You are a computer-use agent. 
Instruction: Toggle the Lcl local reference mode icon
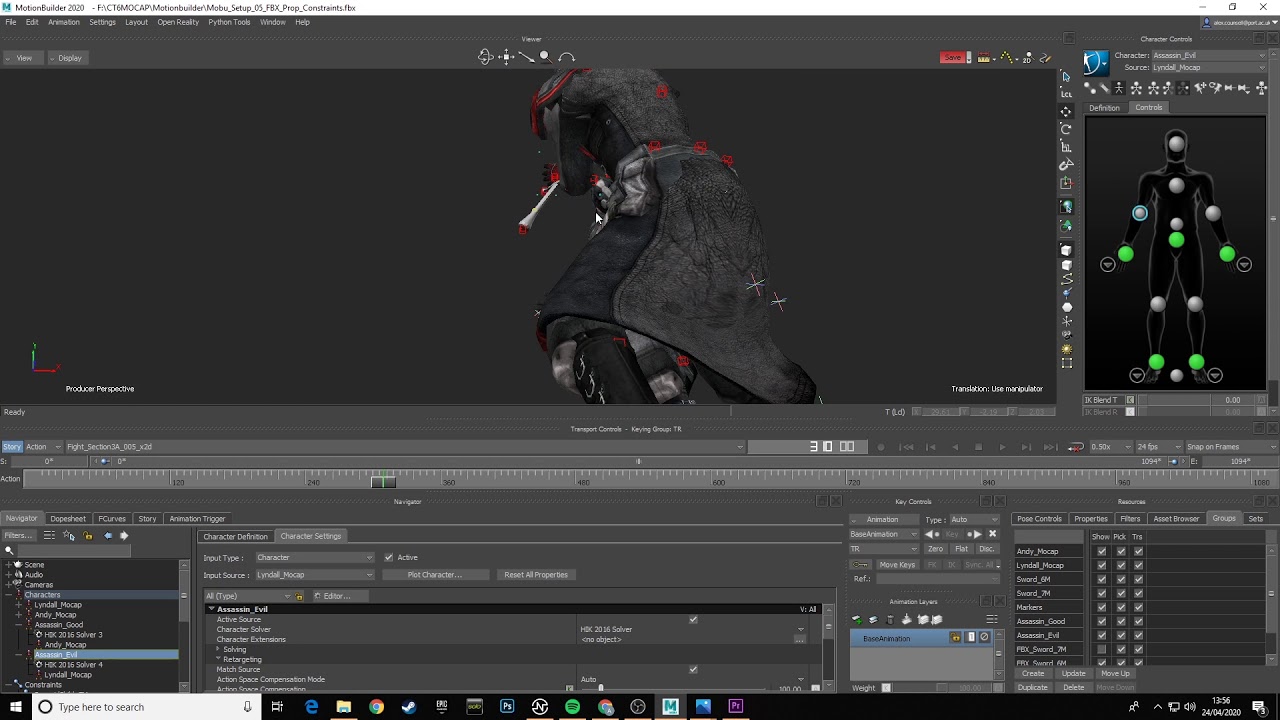tap(1066, 93)
